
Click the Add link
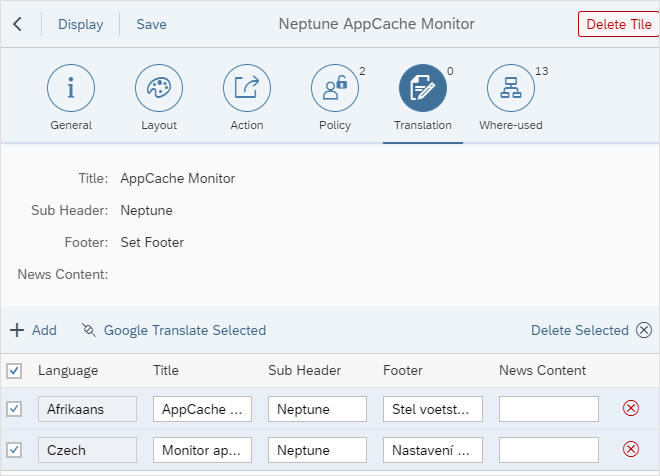coord(44,330)
